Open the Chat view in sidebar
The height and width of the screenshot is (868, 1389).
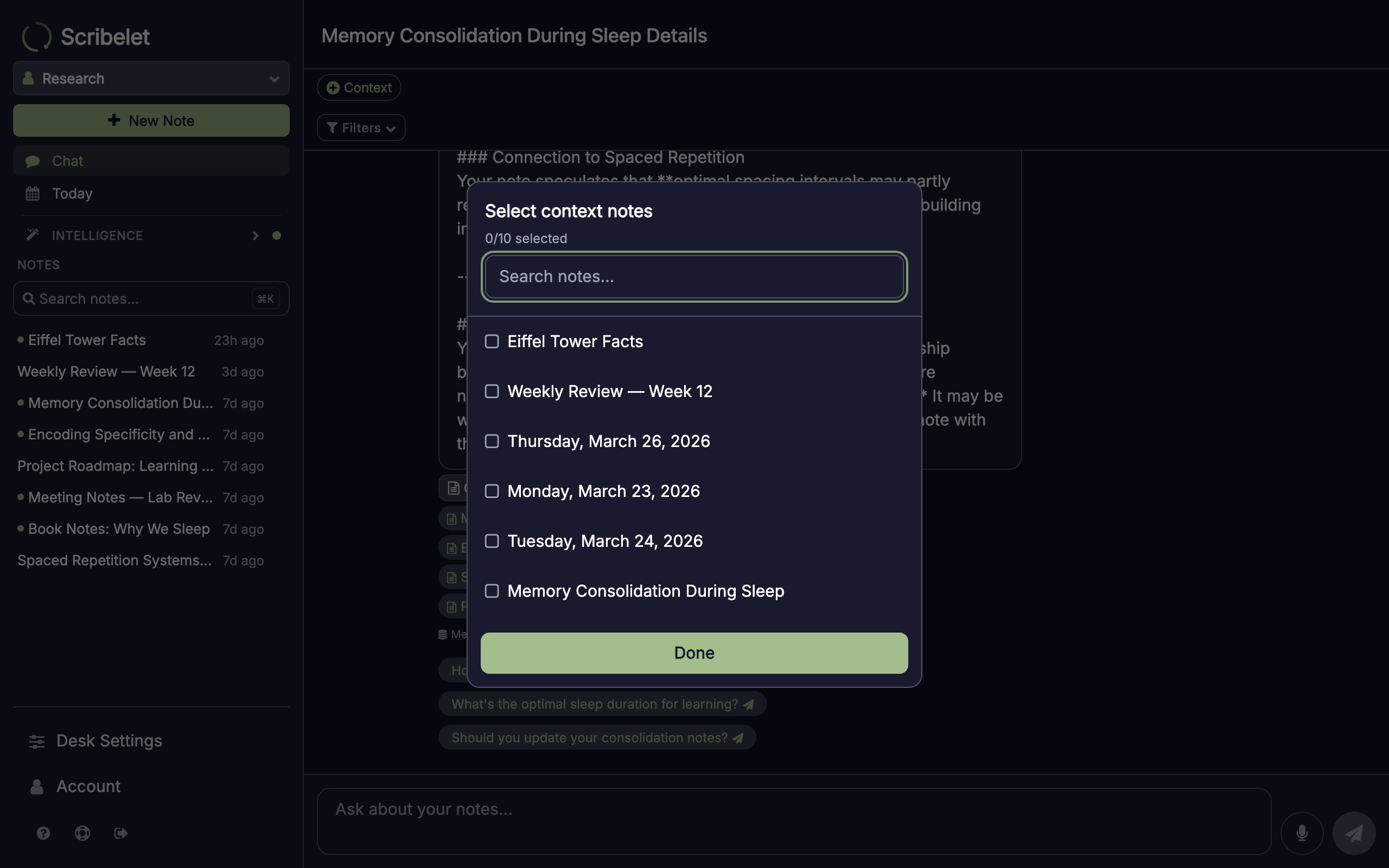[x=151, y=161]
